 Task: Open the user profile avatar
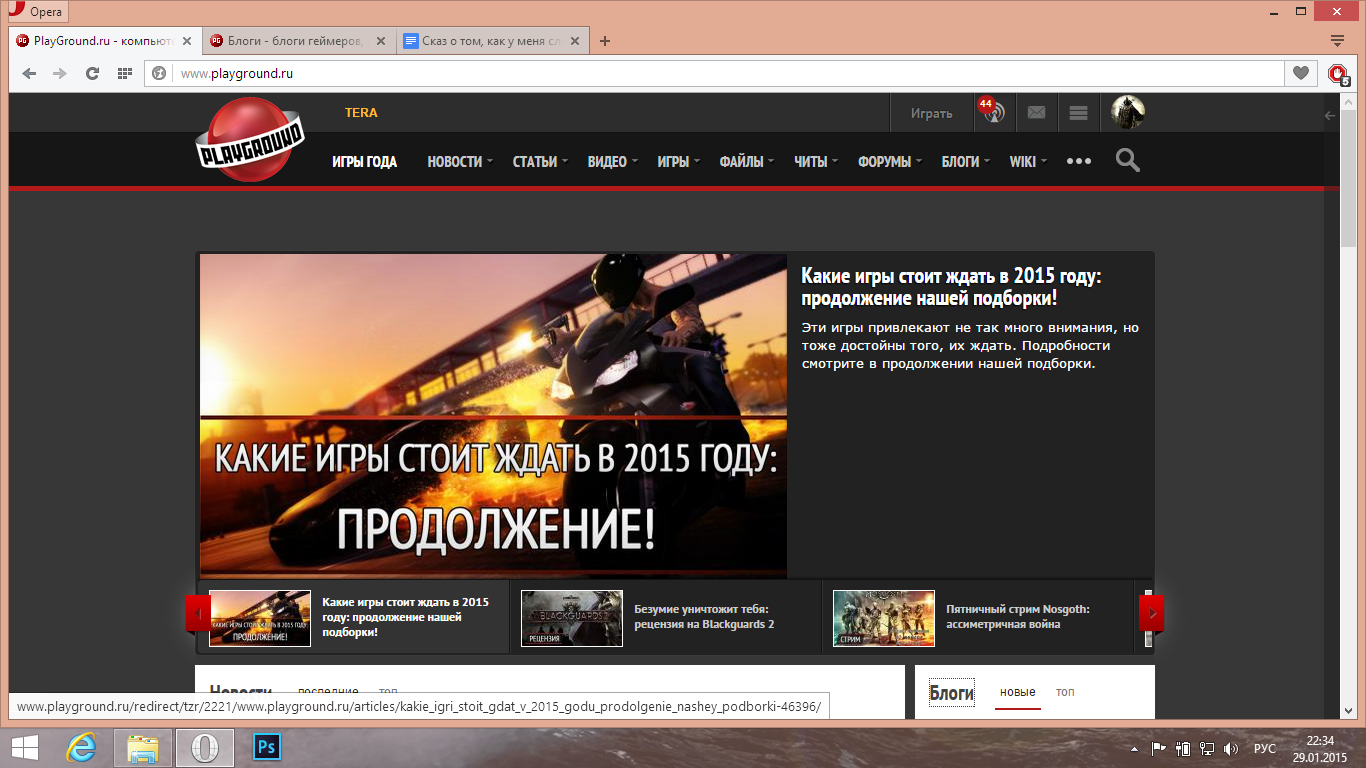point(1128,113)
